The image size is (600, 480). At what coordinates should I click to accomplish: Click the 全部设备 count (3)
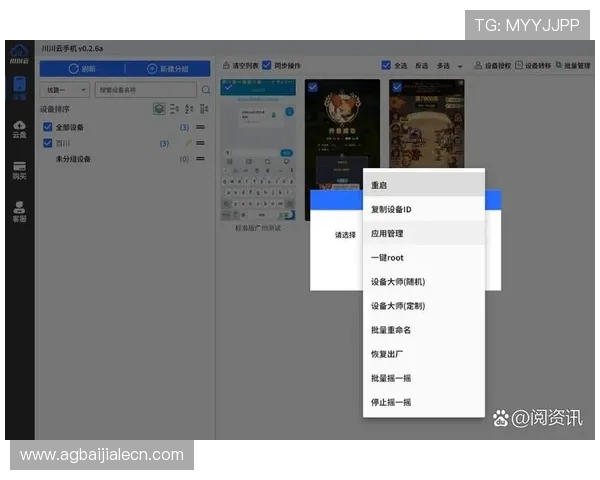(184, 127)
